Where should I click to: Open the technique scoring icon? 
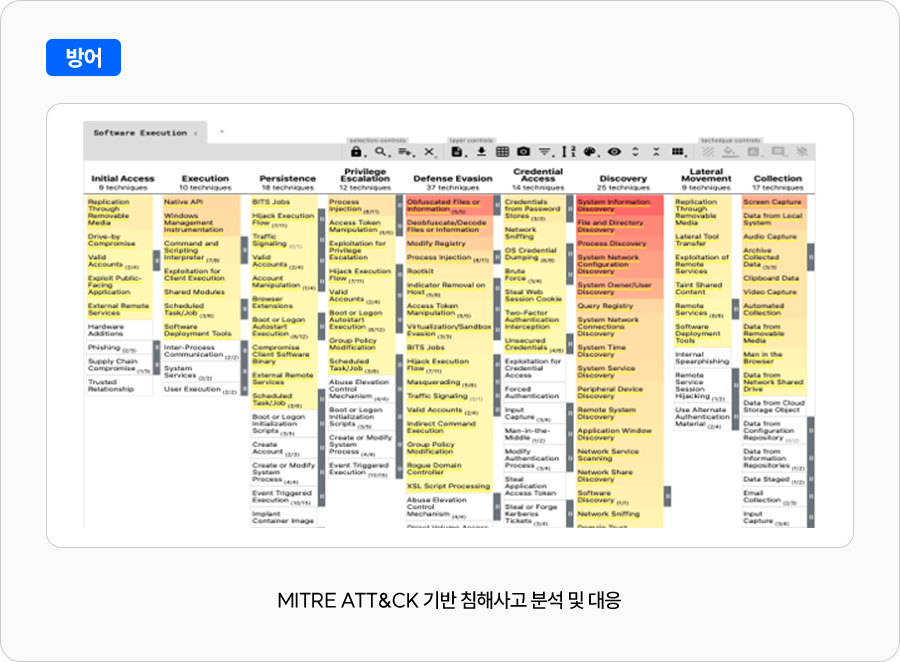tap(753, 152)
